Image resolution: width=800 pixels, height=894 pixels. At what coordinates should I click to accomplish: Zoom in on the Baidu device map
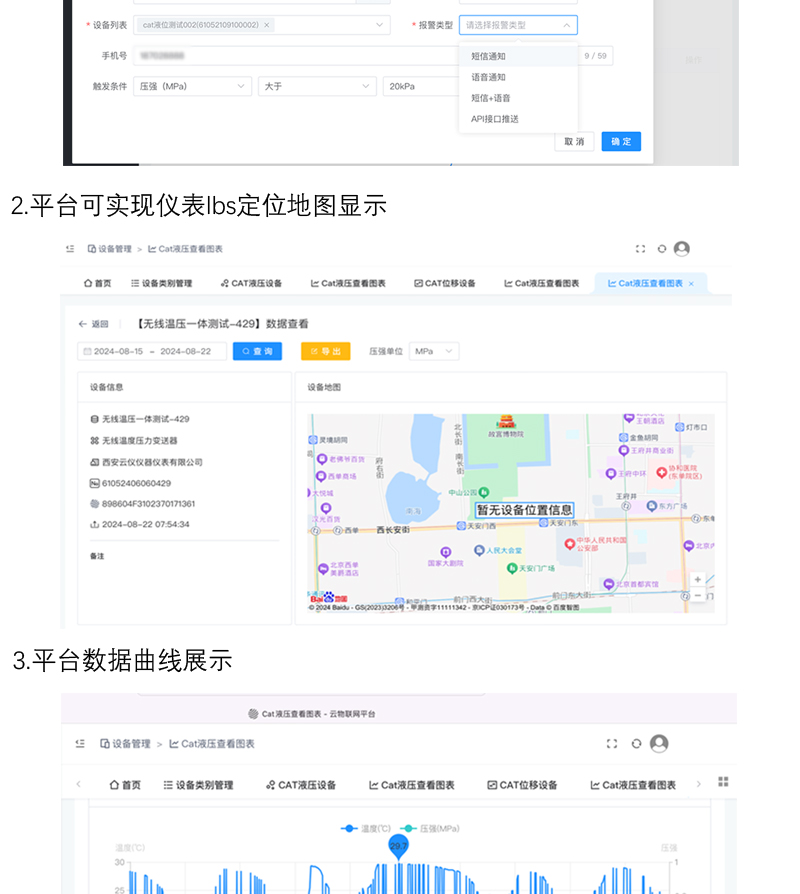click(698, 580)
